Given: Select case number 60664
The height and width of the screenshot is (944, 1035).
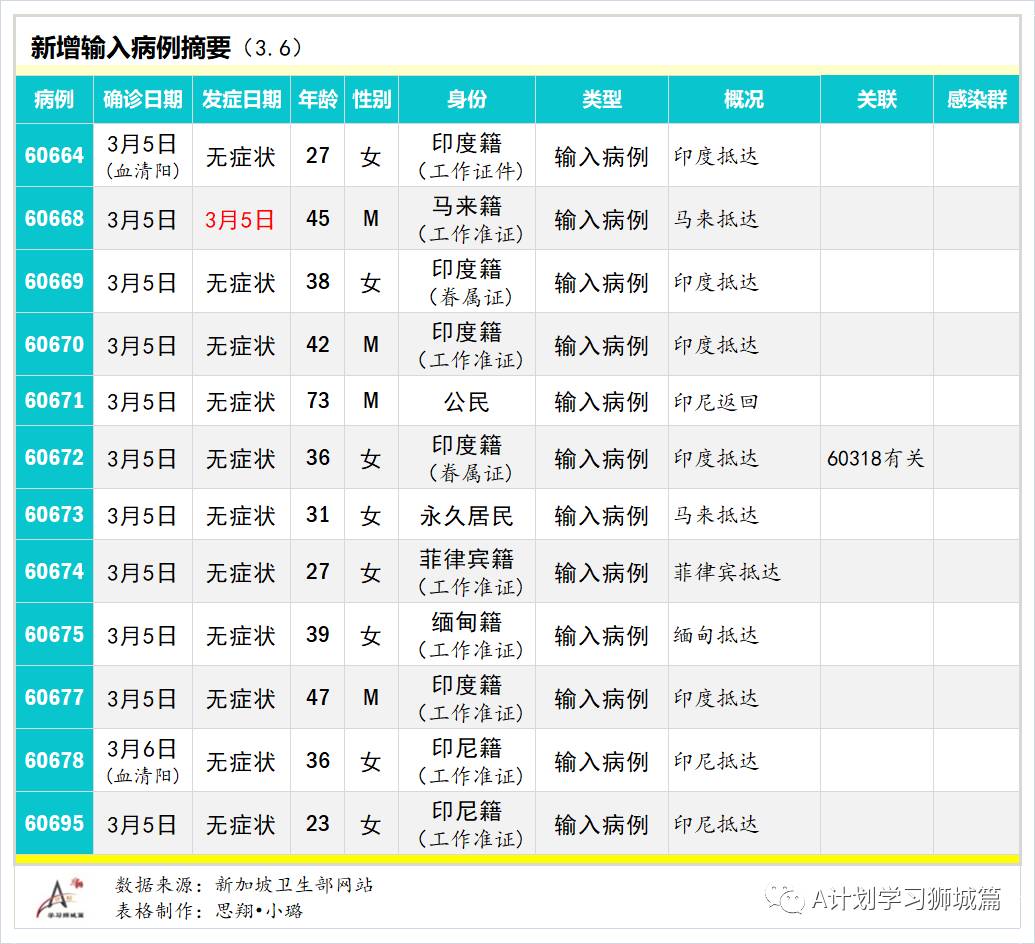Looking at the screenshot, I should (54, 155).
